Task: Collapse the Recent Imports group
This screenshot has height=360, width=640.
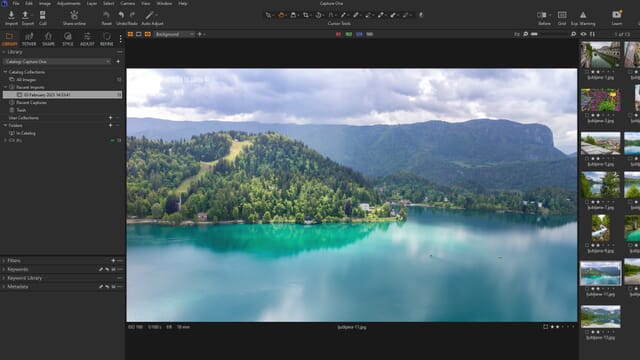Action: [x=5, y=87]
